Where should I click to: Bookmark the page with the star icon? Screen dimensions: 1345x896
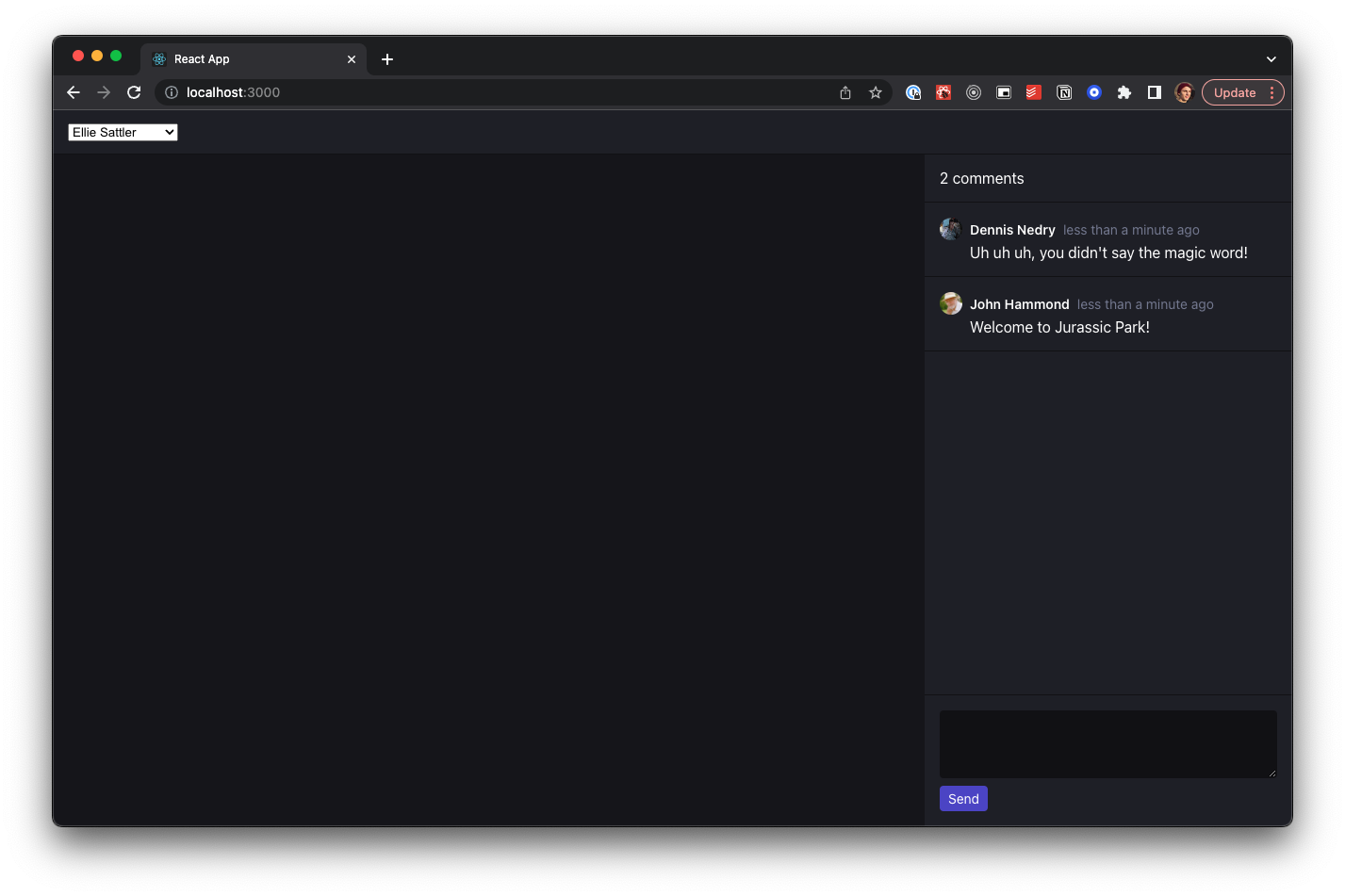876,92
